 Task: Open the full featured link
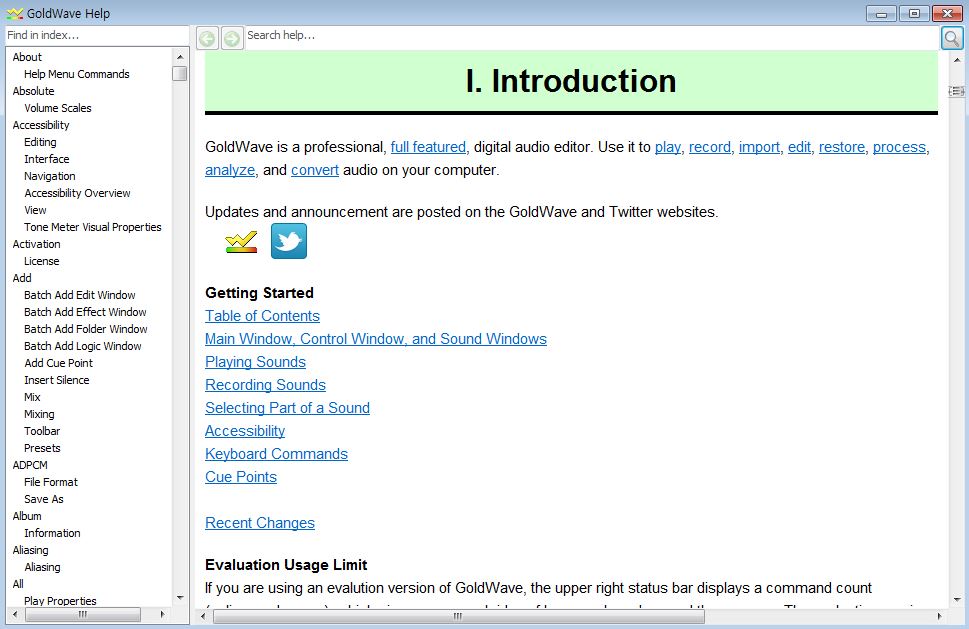pos(428,147)
